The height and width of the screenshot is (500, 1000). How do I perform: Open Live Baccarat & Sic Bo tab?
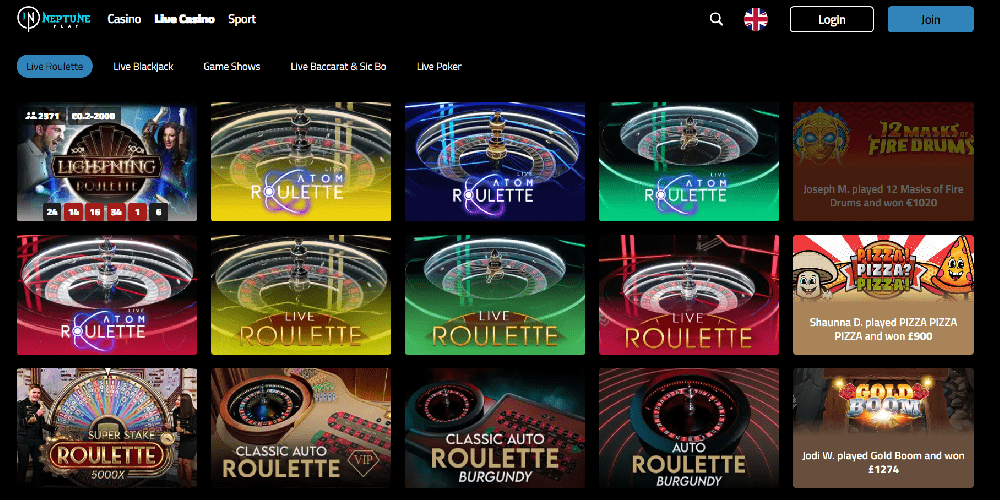[338, 66]
